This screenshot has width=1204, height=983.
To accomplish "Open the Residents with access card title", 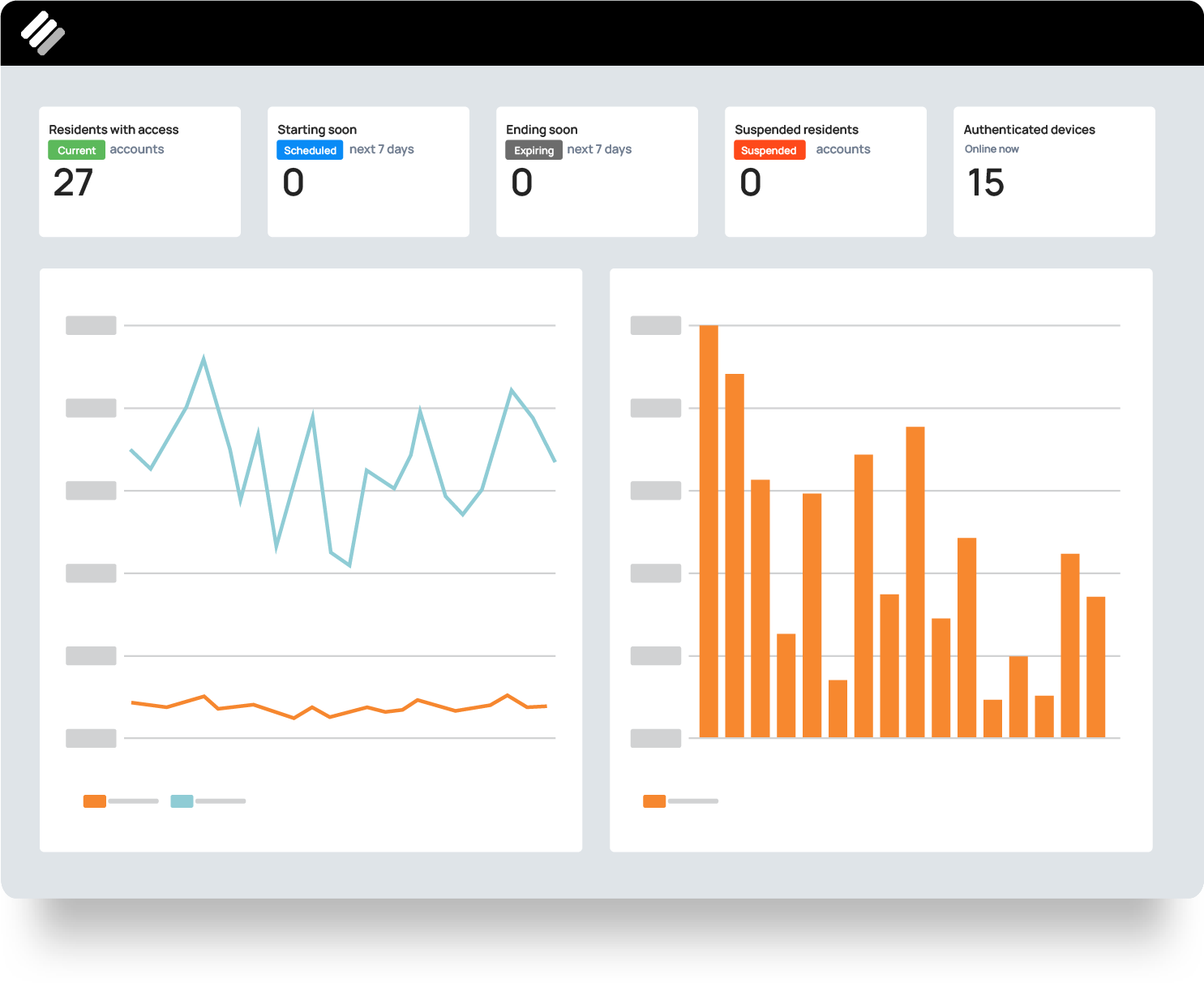I will pos(114,130).
